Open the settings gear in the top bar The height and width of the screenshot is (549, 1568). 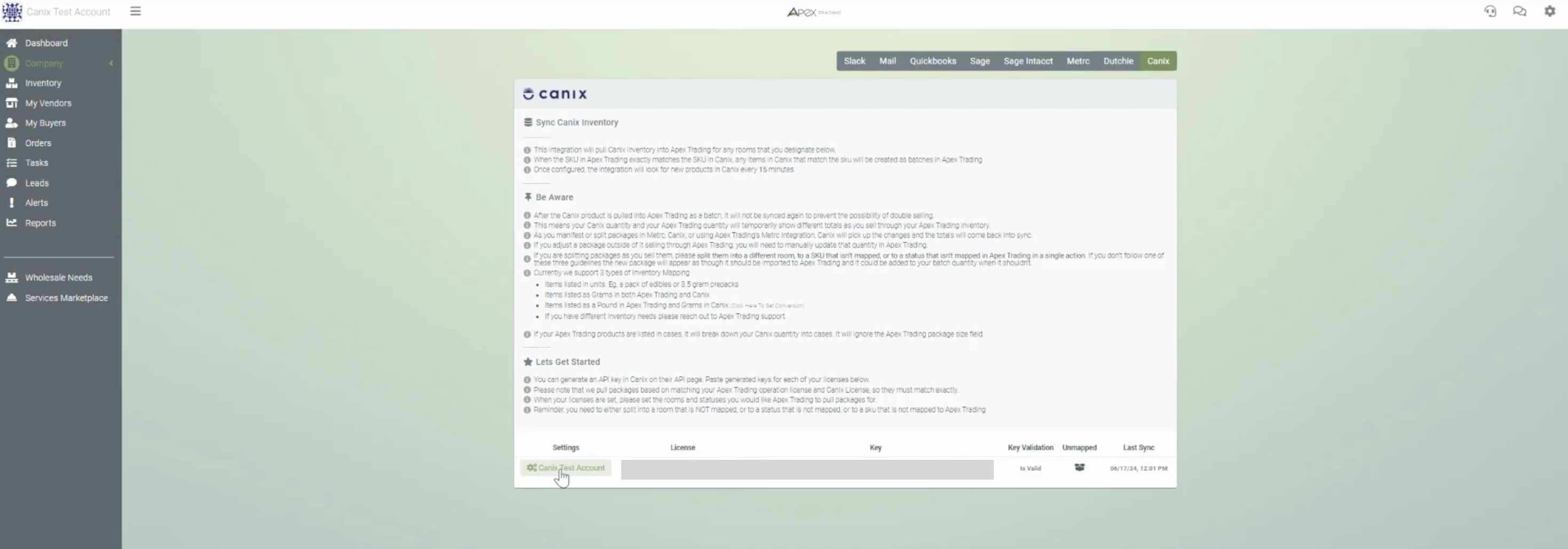coord(1549,11)
